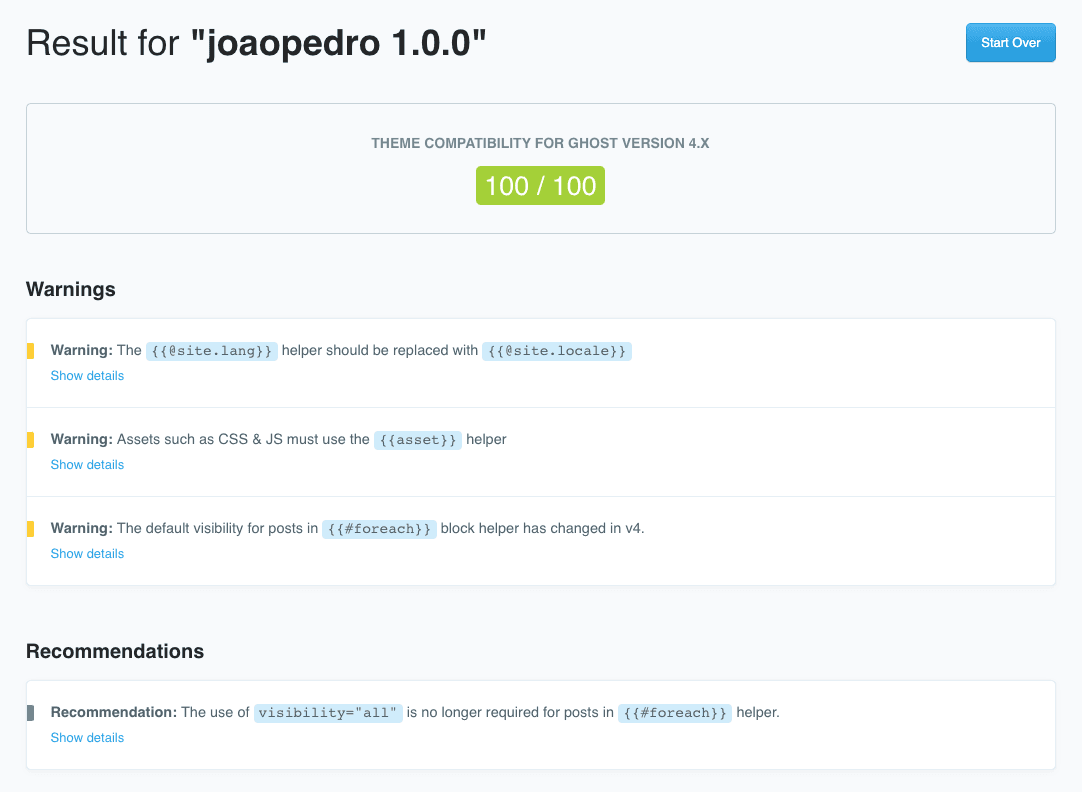Image resolution: width=1082 pixels, height=792 pixels.
Task: Click the {{asset}} helper code tag
Action: point(418,440)
